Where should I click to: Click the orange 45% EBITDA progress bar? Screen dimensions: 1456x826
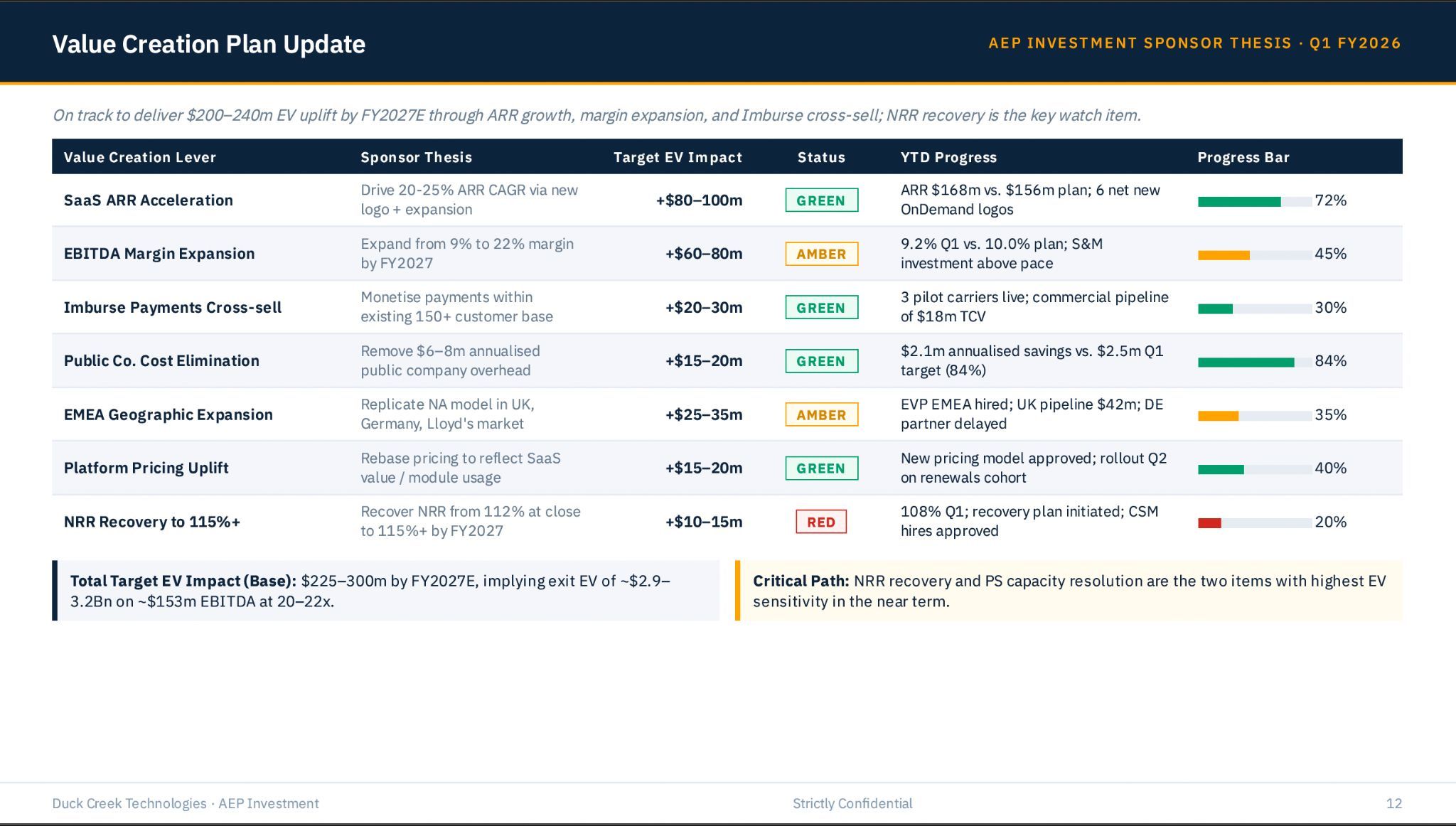coord(1255,255)
